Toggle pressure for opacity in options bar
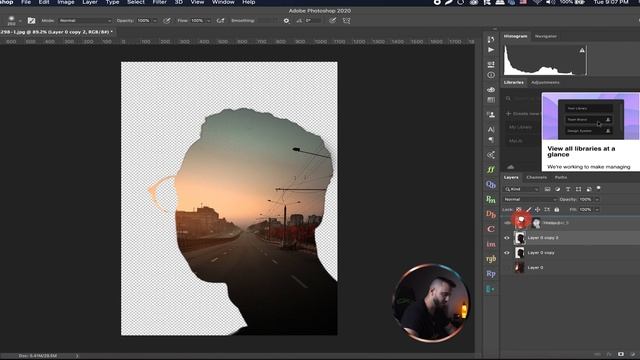 tap(167, 20)
